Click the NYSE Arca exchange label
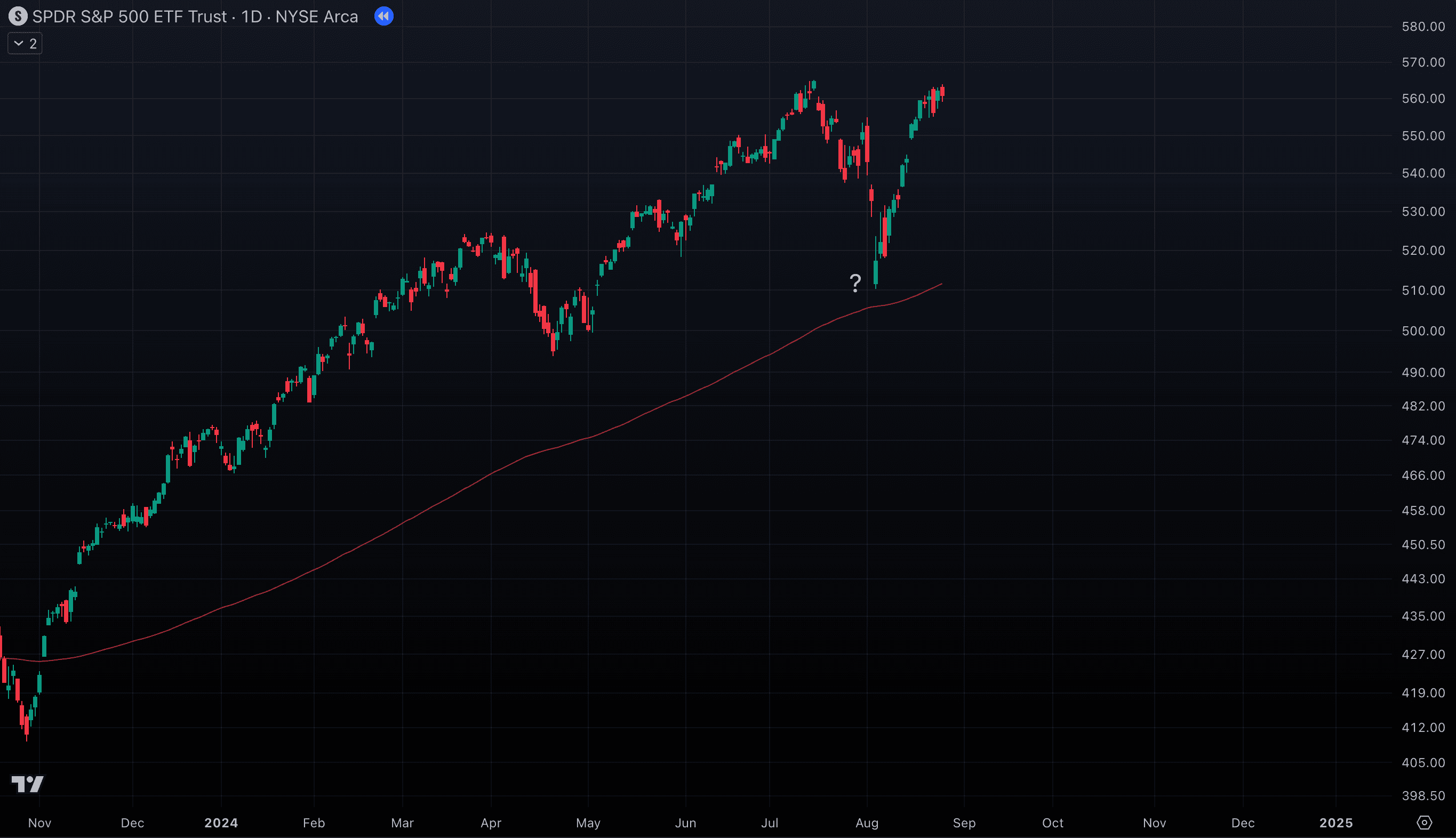The height and width of the screenshot is (838, 1456). pyautogui.click(x=317, y=17)
